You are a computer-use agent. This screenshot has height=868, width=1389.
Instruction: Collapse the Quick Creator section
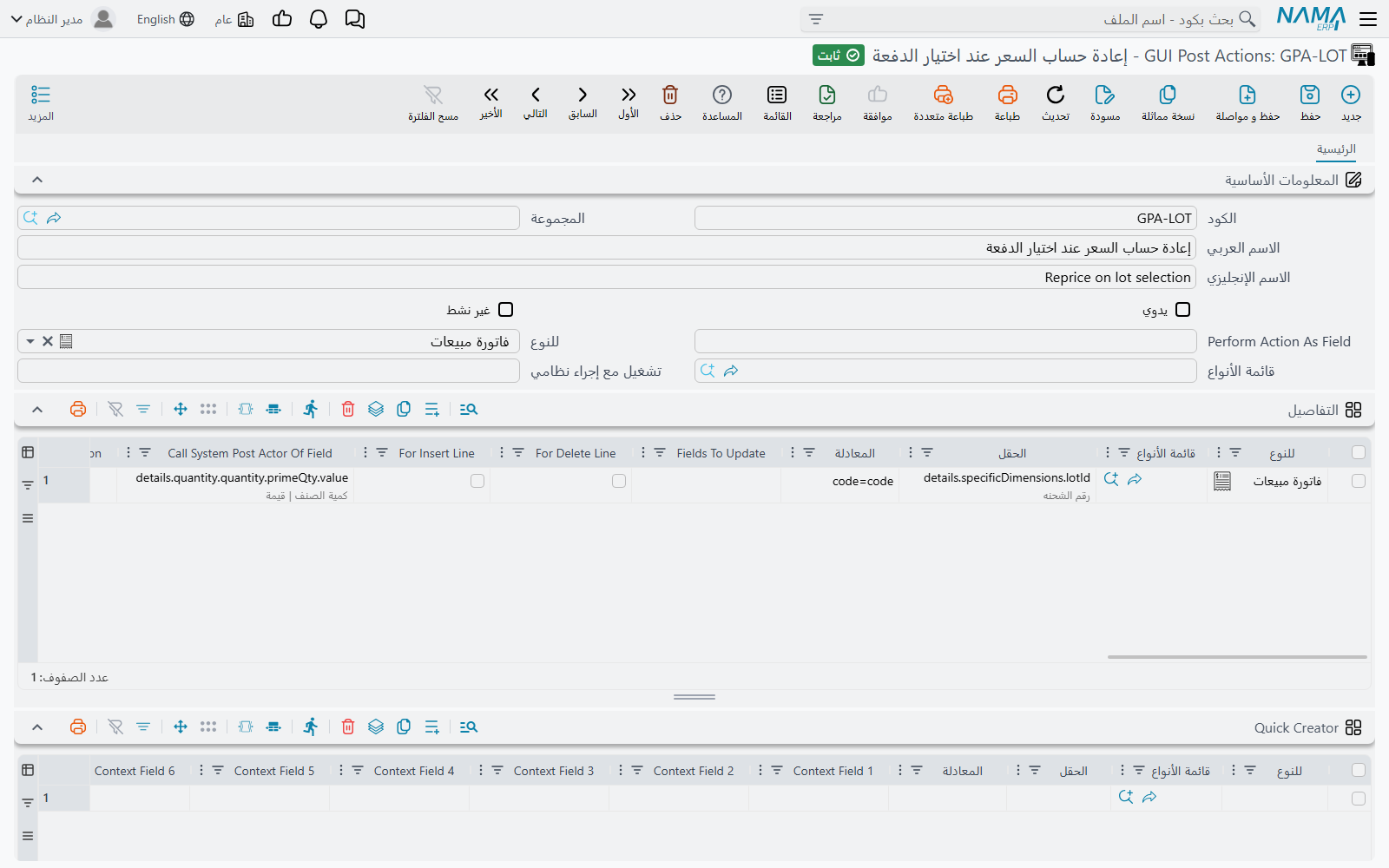[37, 727]
